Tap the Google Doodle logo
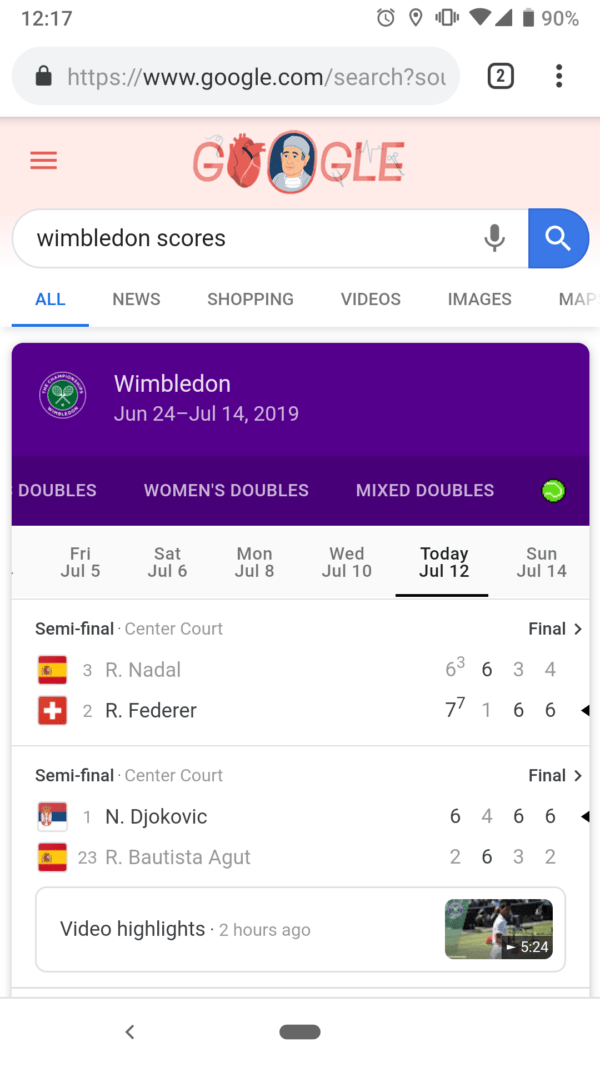Screen dimensions: 600x1067 298,162
